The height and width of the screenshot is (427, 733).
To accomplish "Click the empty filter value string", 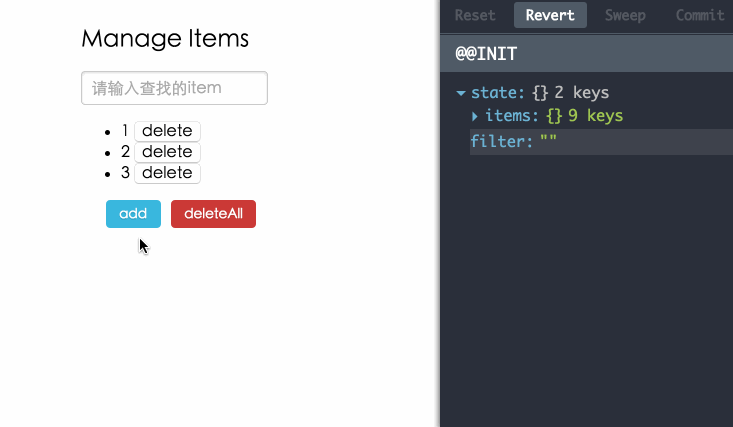I will (x=548, y=142).
